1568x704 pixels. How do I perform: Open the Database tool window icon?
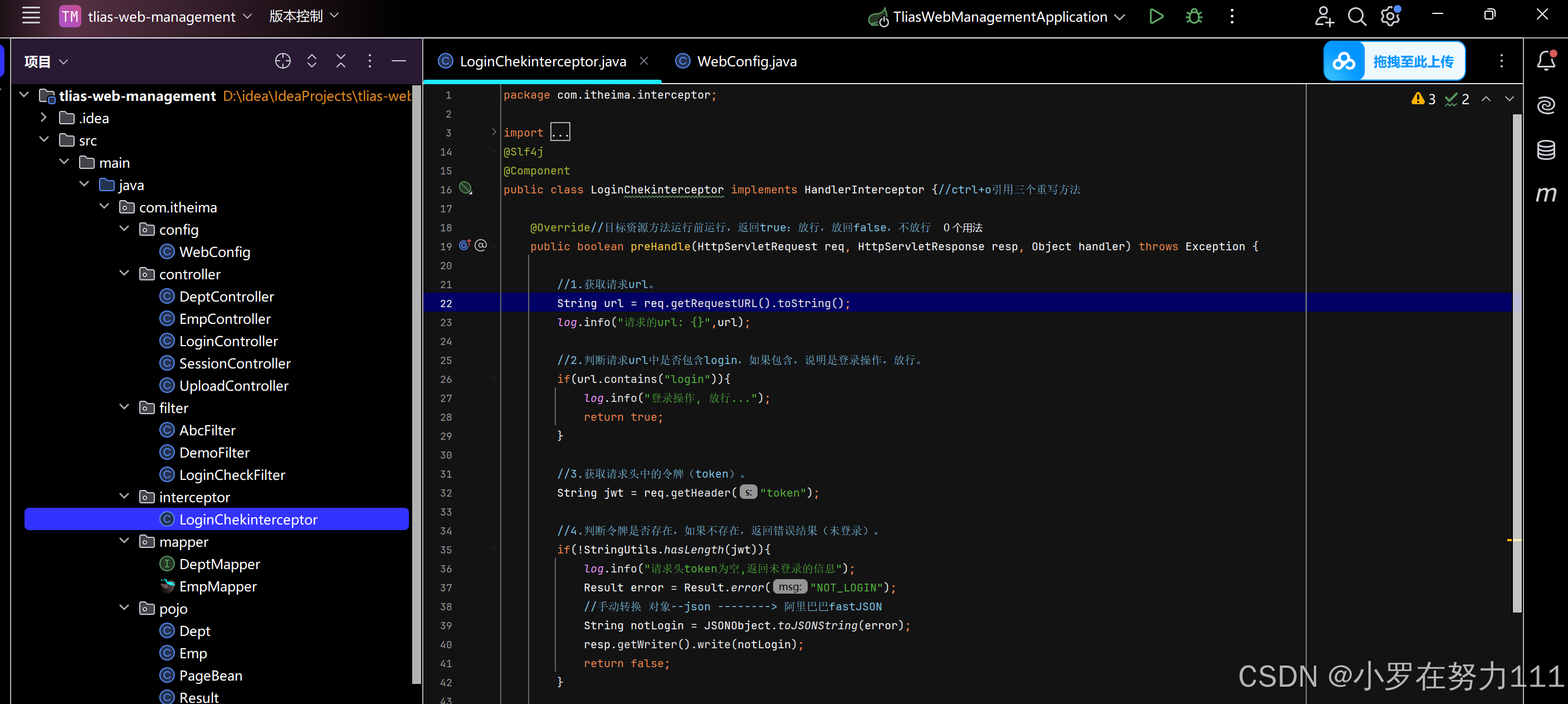pos(1546,150)
